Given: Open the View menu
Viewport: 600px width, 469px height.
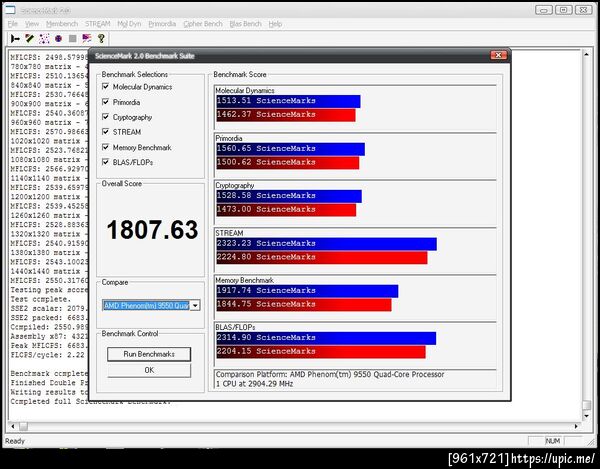Looking at the screenshot, I should [x=32, y=24].
